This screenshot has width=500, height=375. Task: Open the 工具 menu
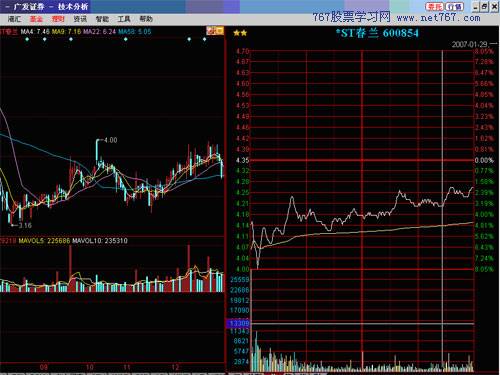(x=124, y=19)
